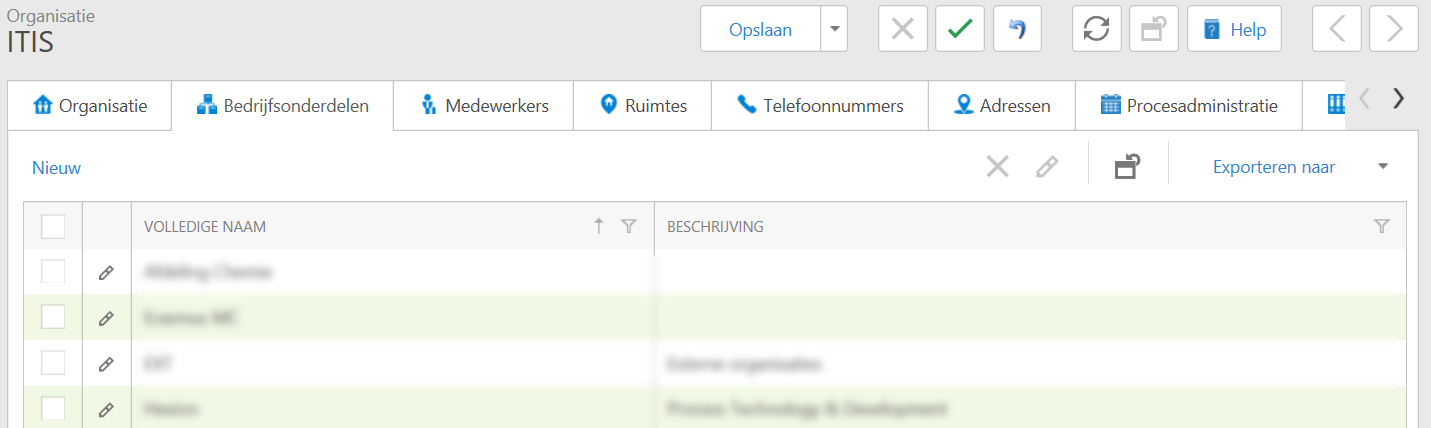The image size is (1431, 428).
Task: Check the first row checkbox
Action: coord(53,272)
